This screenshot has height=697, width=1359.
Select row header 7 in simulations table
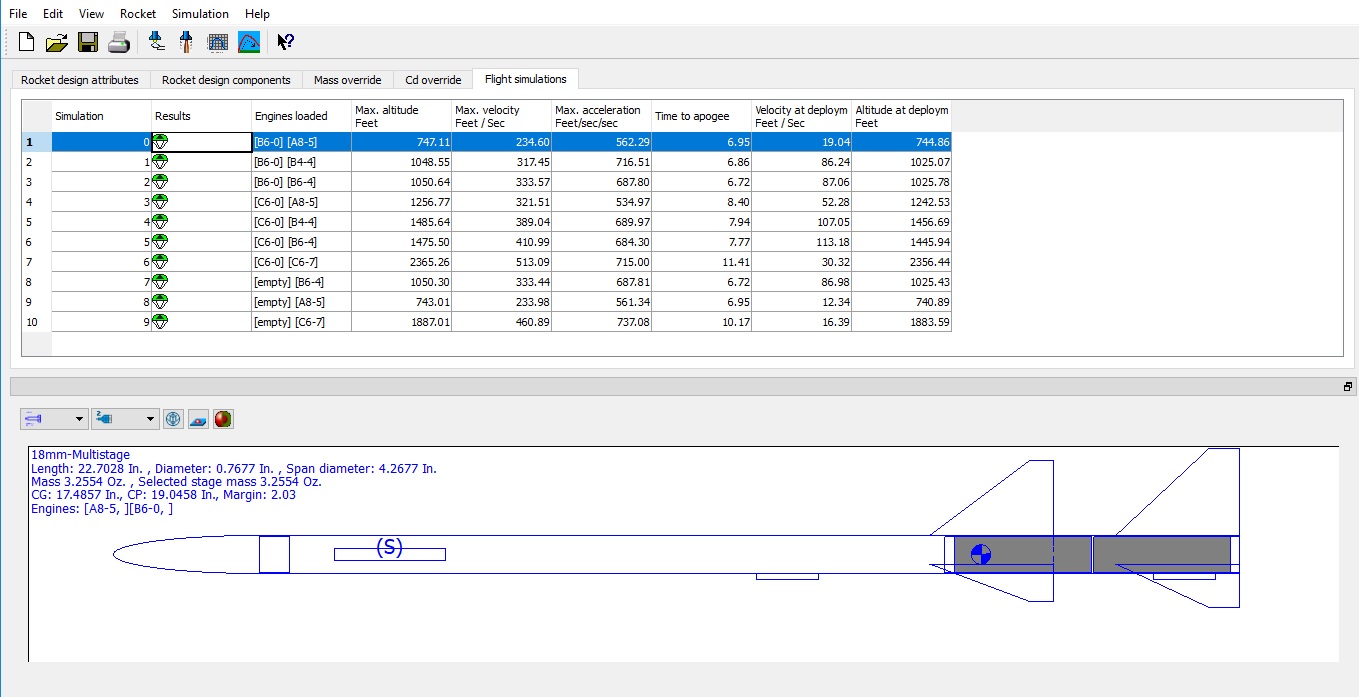36,262
